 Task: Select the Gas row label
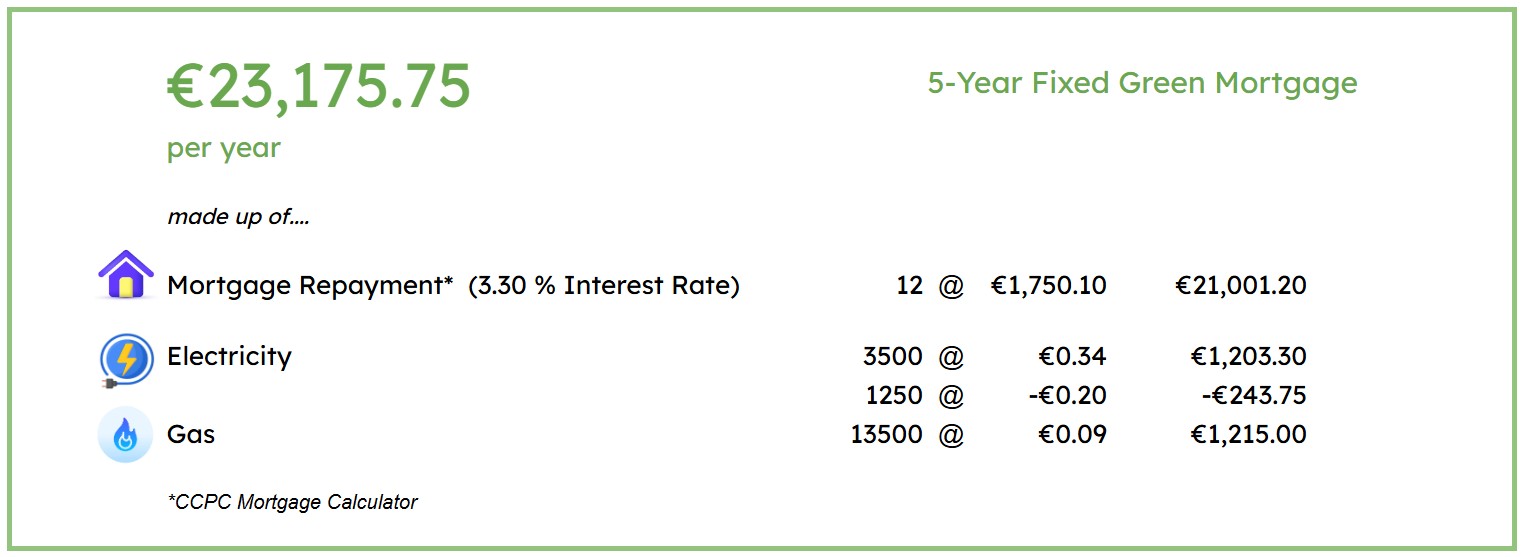click(x=191, y=435)
